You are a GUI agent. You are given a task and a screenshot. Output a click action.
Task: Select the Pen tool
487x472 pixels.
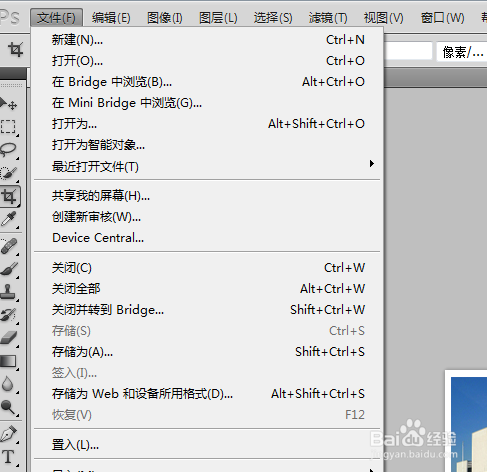tap(9, 434)
